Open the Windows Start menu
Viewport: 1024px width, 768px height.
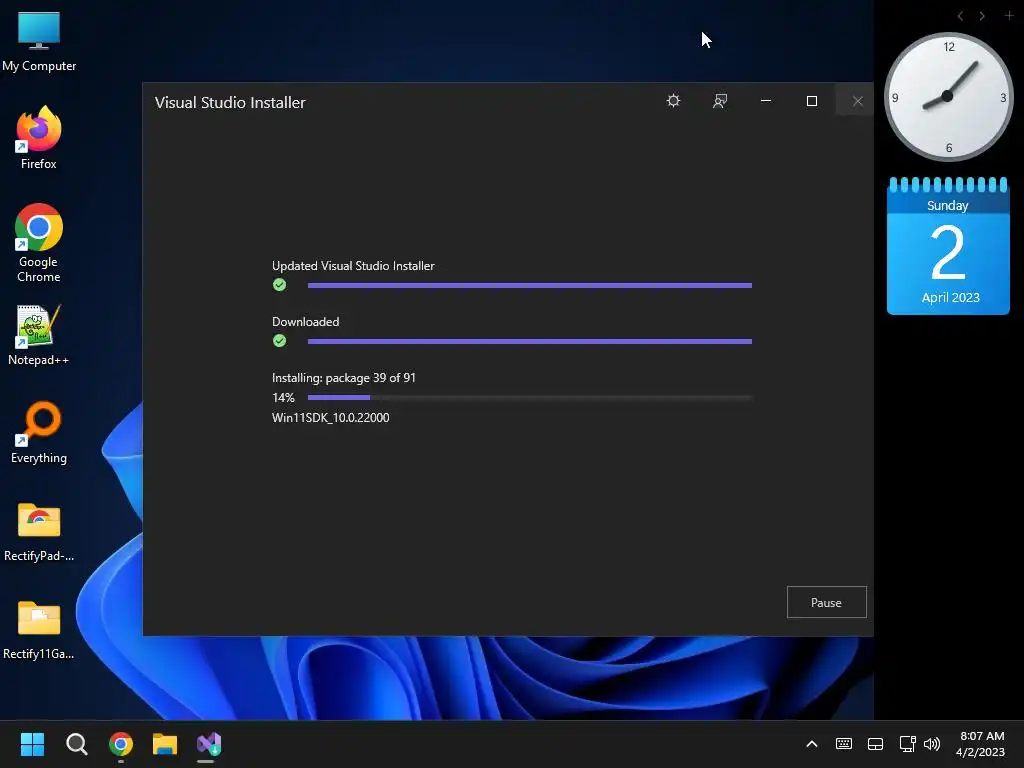[x=32, y=744]
